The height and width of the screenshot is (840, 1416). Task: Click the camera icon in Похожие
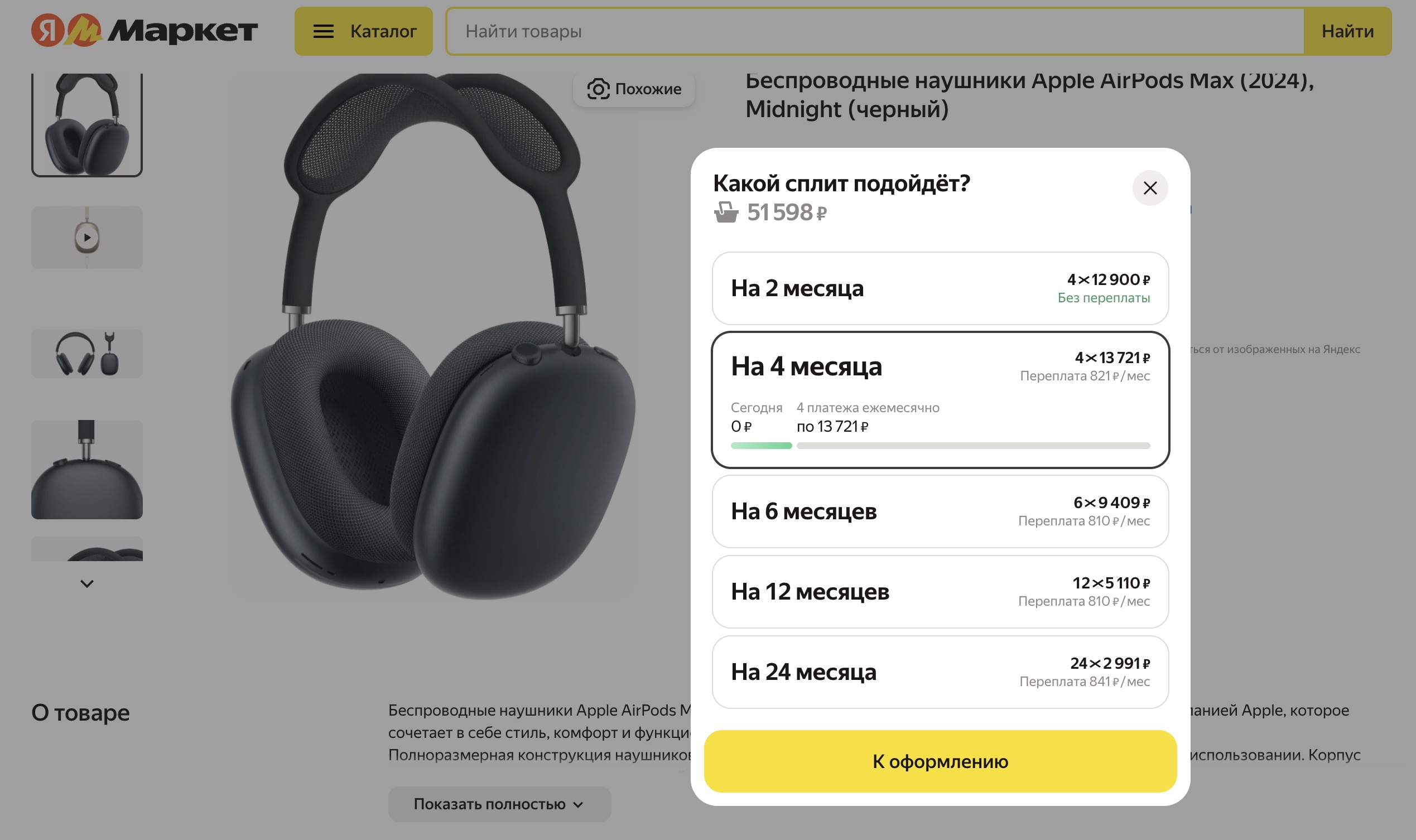tap(598, 89)
